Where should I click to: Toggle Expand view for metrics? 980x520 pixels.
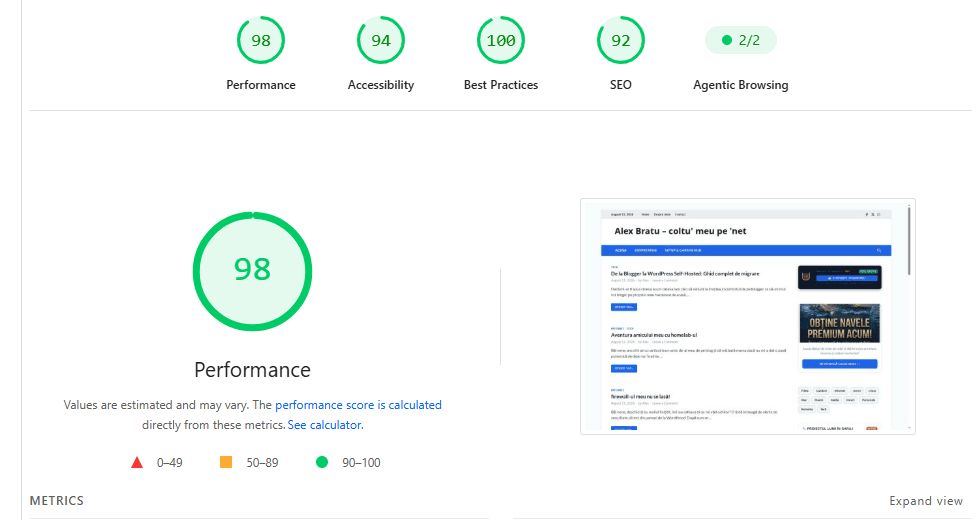[926, 501]
